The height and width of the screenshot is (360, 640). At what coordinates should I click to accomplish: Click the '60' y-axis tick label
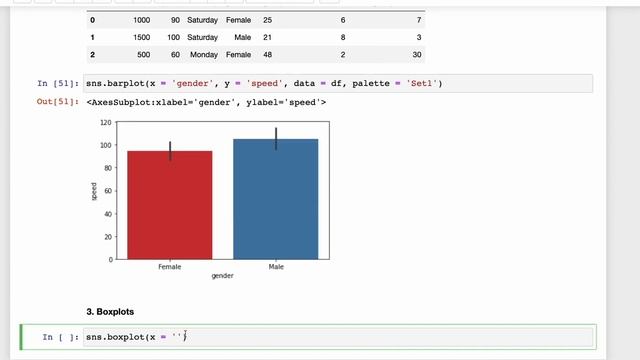coord(108,191)
